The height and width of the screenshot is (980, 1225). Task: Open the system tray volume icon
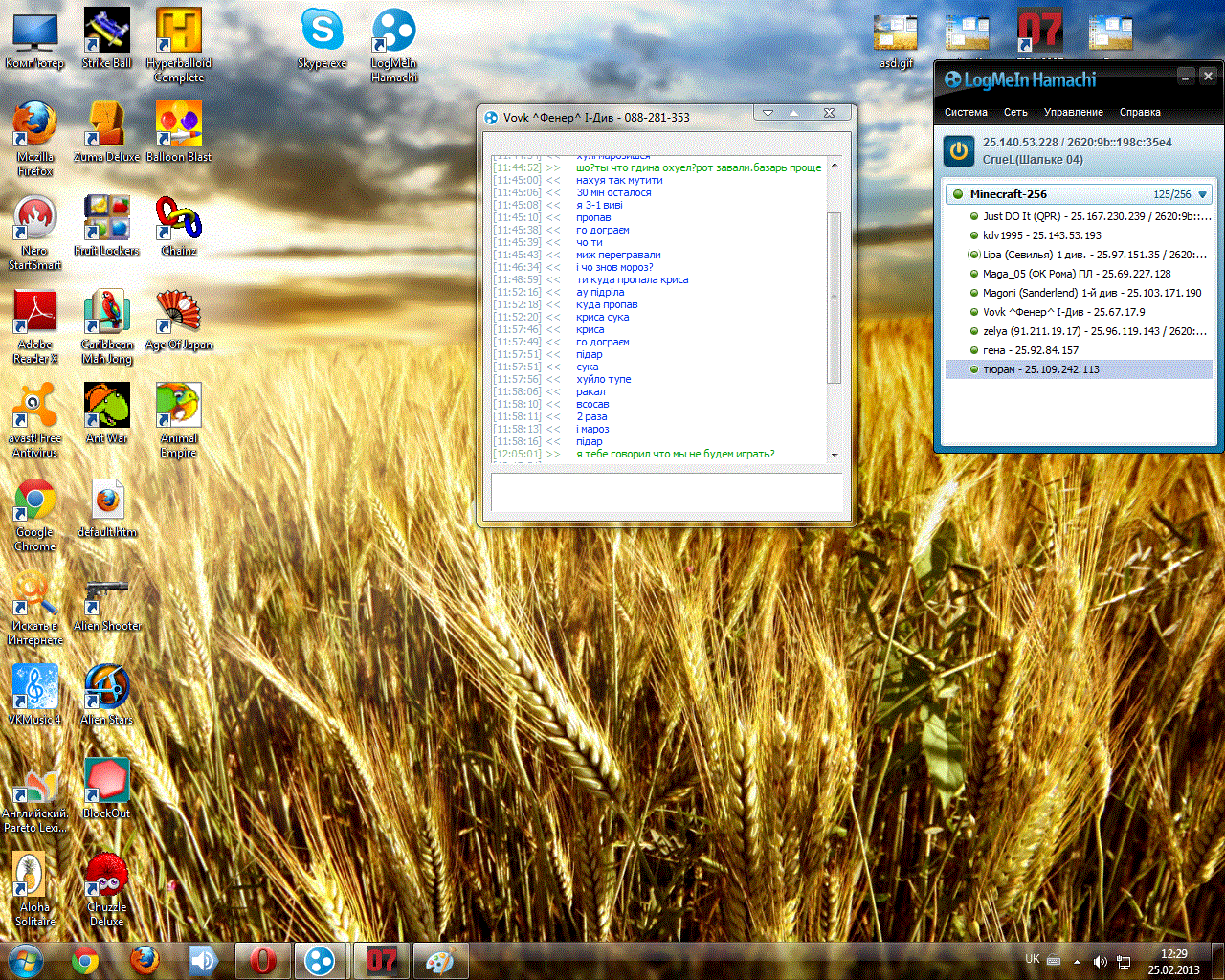pos(1100,961)
